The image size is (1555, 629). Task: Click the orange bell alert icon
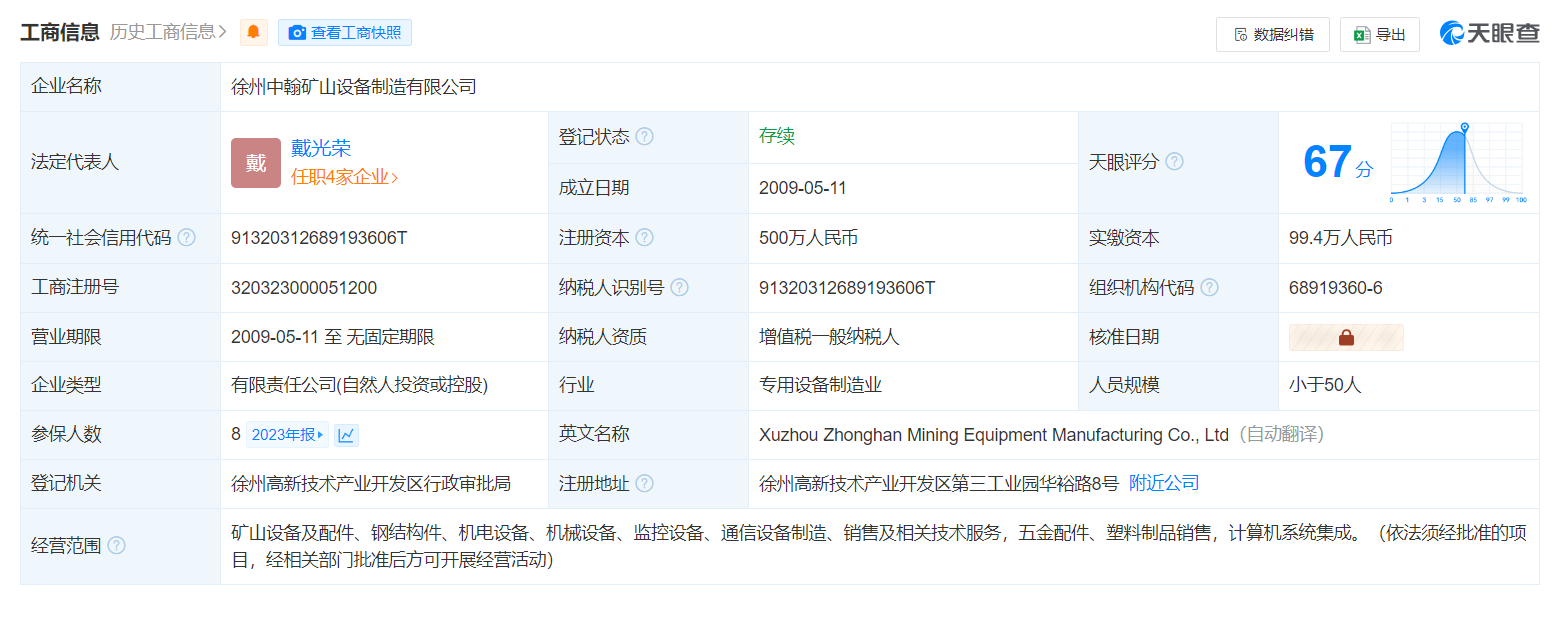254,32
